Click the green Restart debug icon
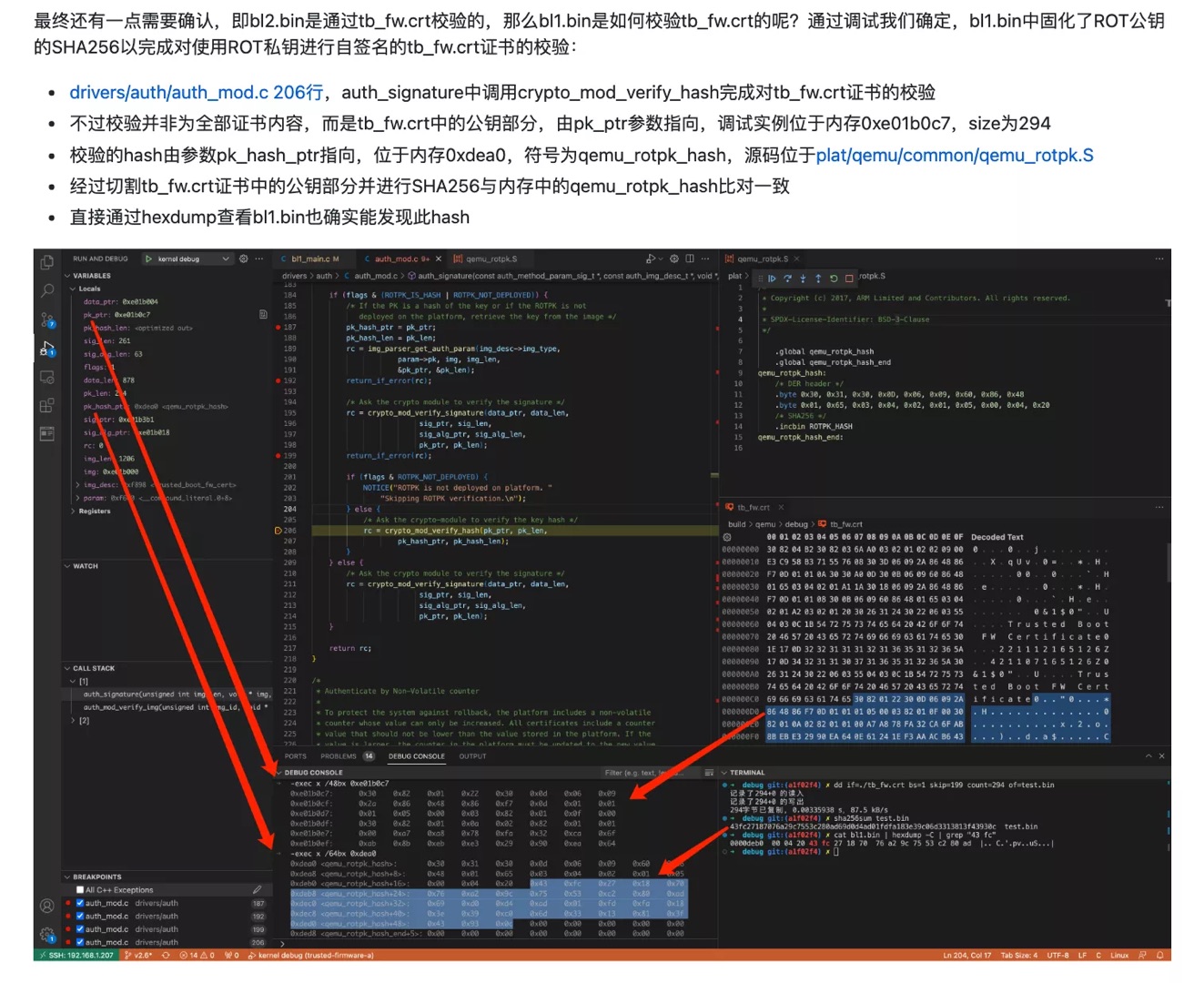 pos(834,279)
